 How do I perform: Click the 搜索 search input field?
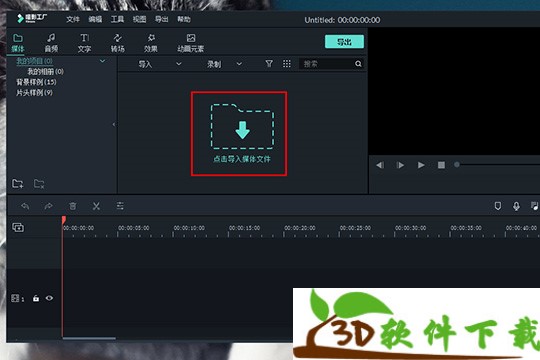click(x=326, y=64)
